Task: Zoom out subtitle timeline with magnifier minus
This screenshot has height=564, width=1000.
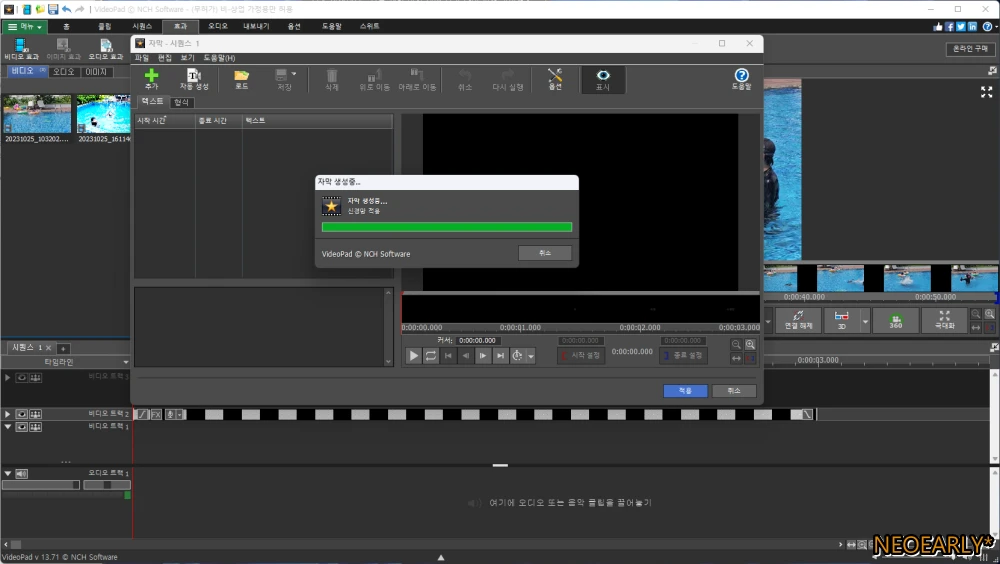Action: (736, 345)
